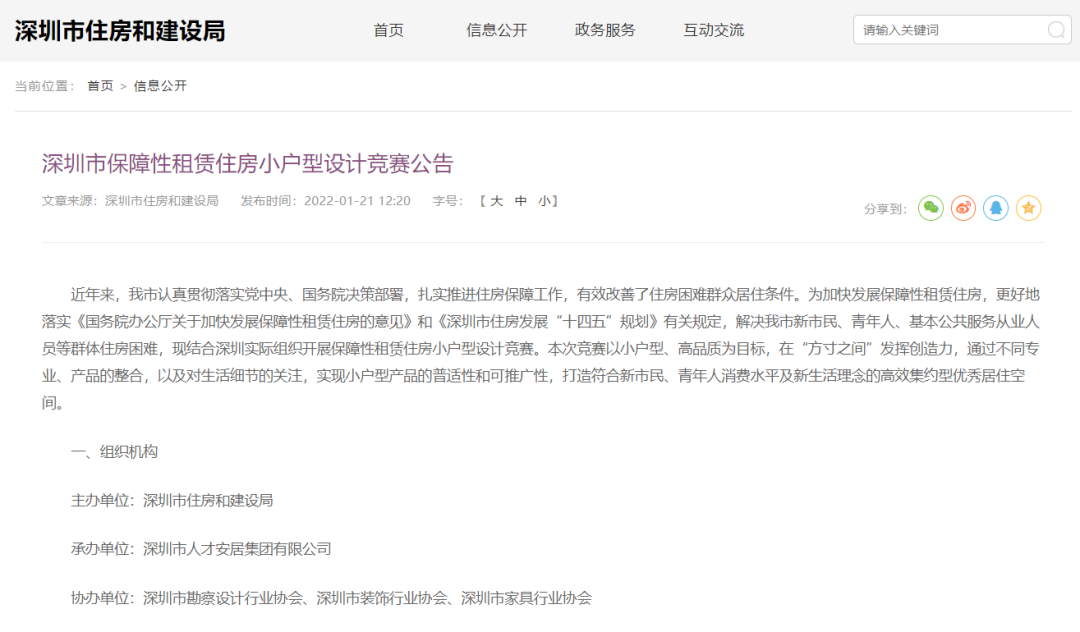The width and height of the screenshot is (1080, 632).
Task: Click the 字号 label
Action: [x=448, y=201]
